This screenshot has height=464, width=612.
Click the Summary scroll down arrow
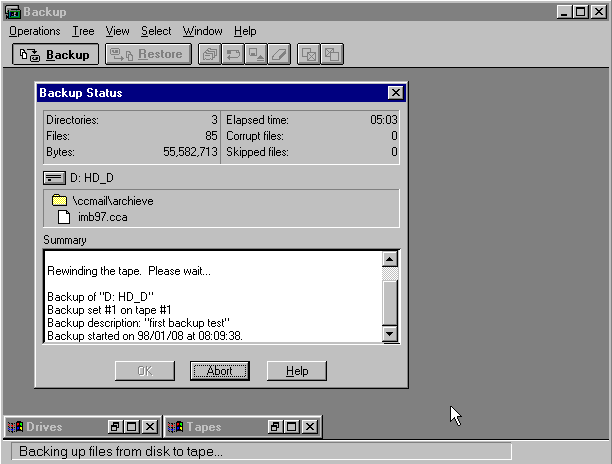[x=390, y=334]
